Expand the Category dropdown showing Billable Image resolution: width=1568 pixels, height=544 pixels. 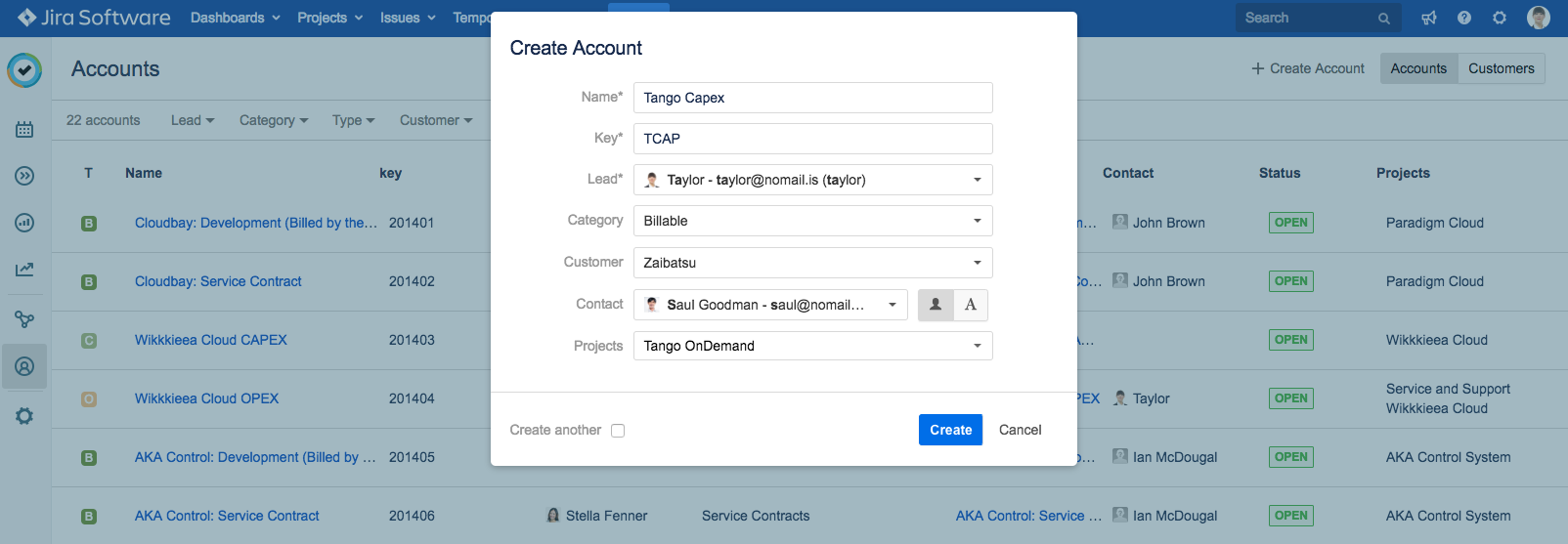812,221
